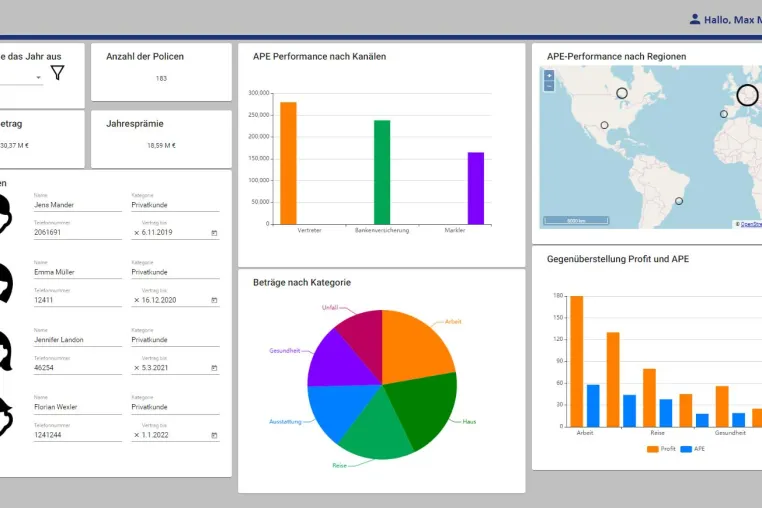This screenshot has width=762, height=508.
Task: Select the map marker over Texas
Action: pos(604,125)
